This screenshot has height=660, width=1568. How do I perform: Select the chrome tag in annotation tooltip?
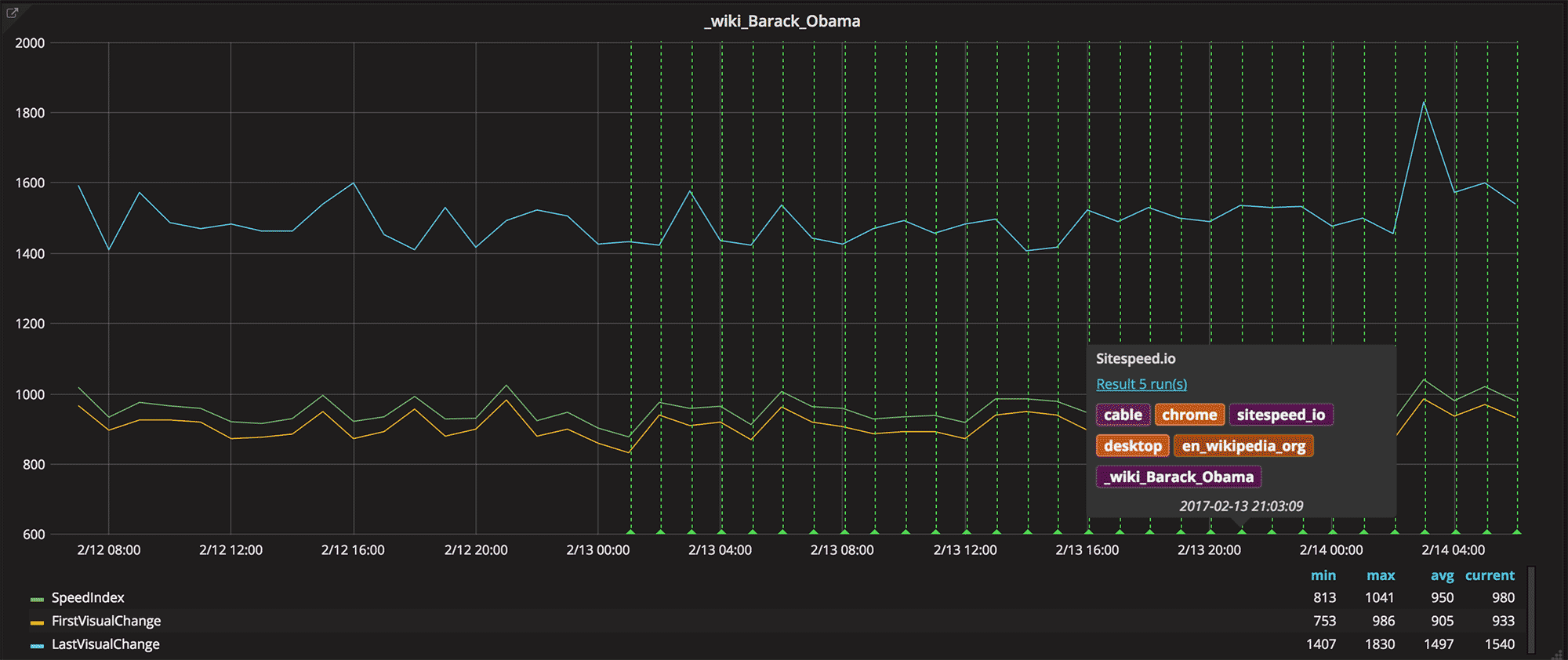coord(1189,415)
